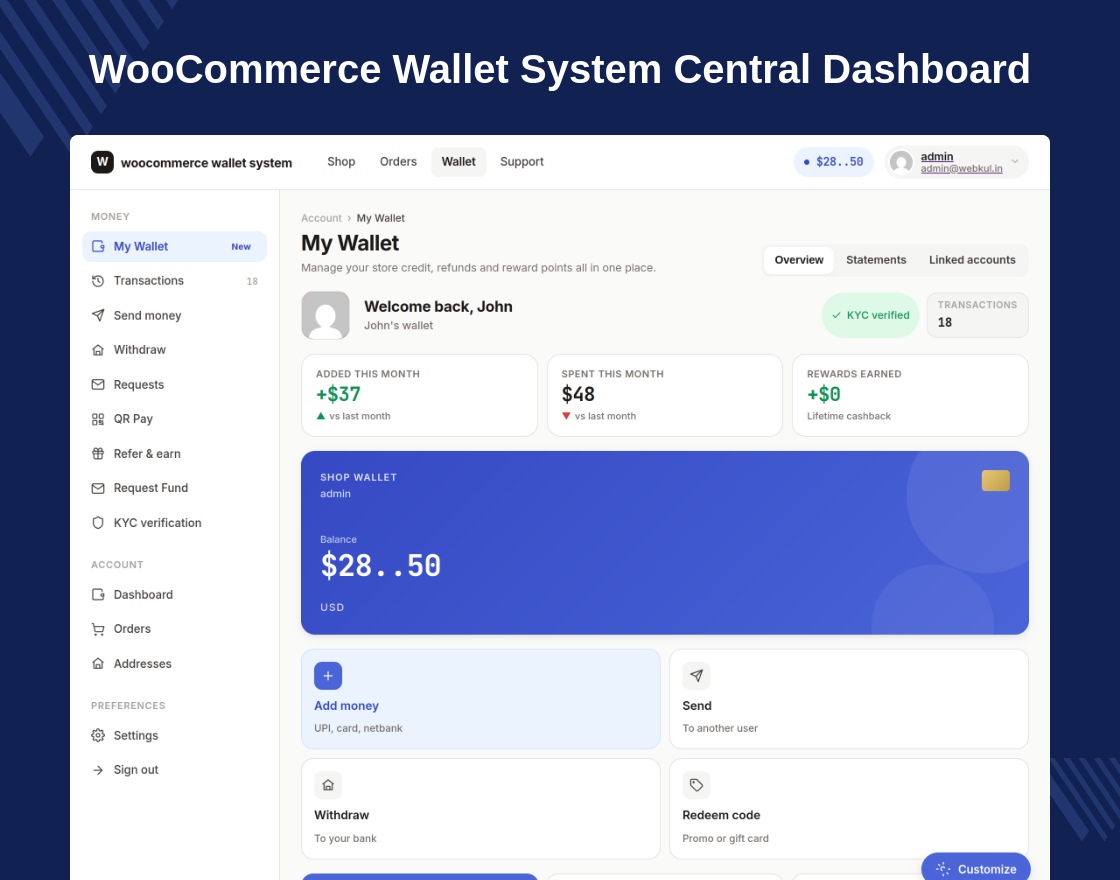Click the admin@webkul.in email link
The image size is (1120, 880).
coord(961,169)
